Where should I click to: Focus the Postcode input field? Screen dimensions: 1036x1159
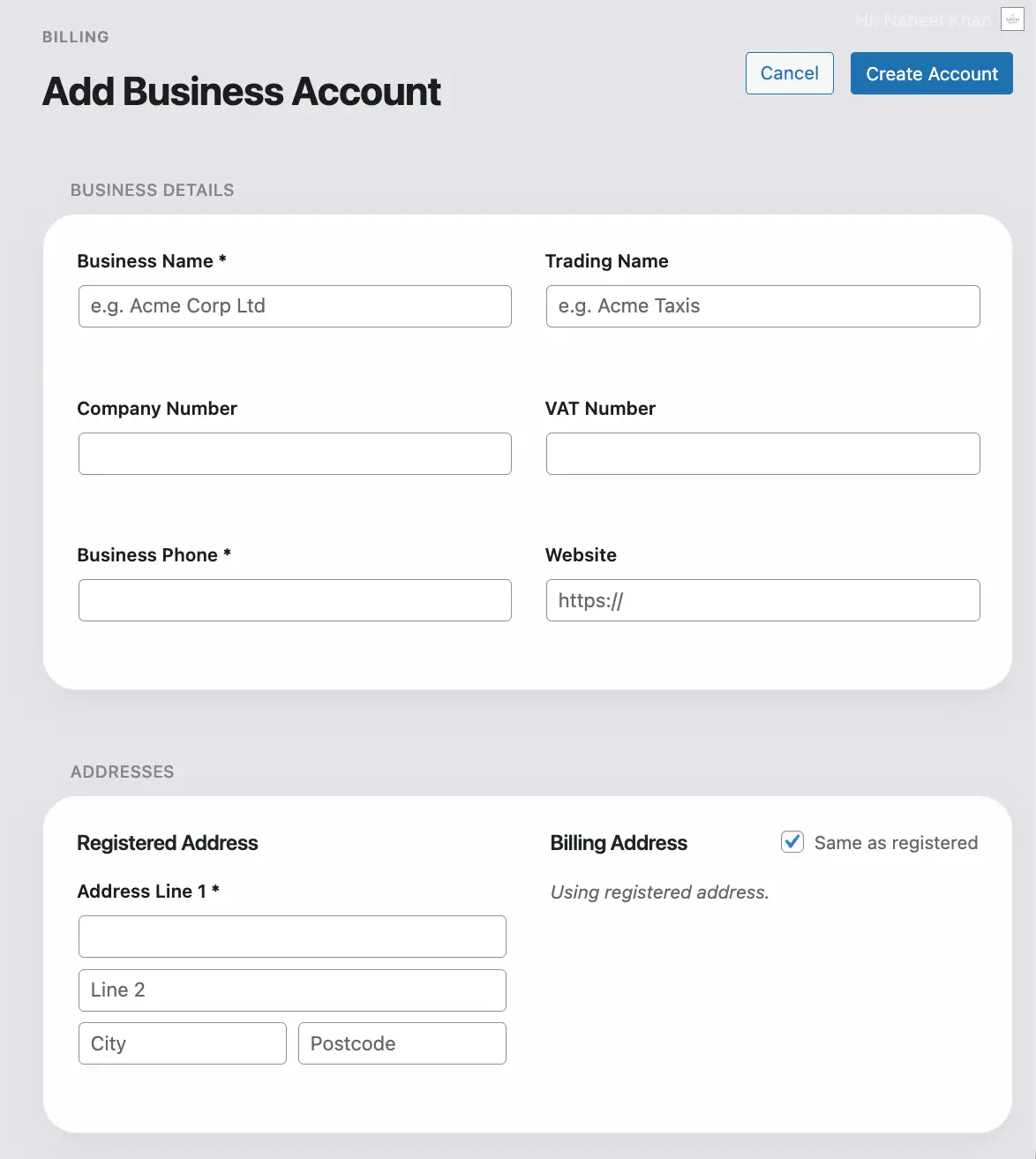(402, 1043)
